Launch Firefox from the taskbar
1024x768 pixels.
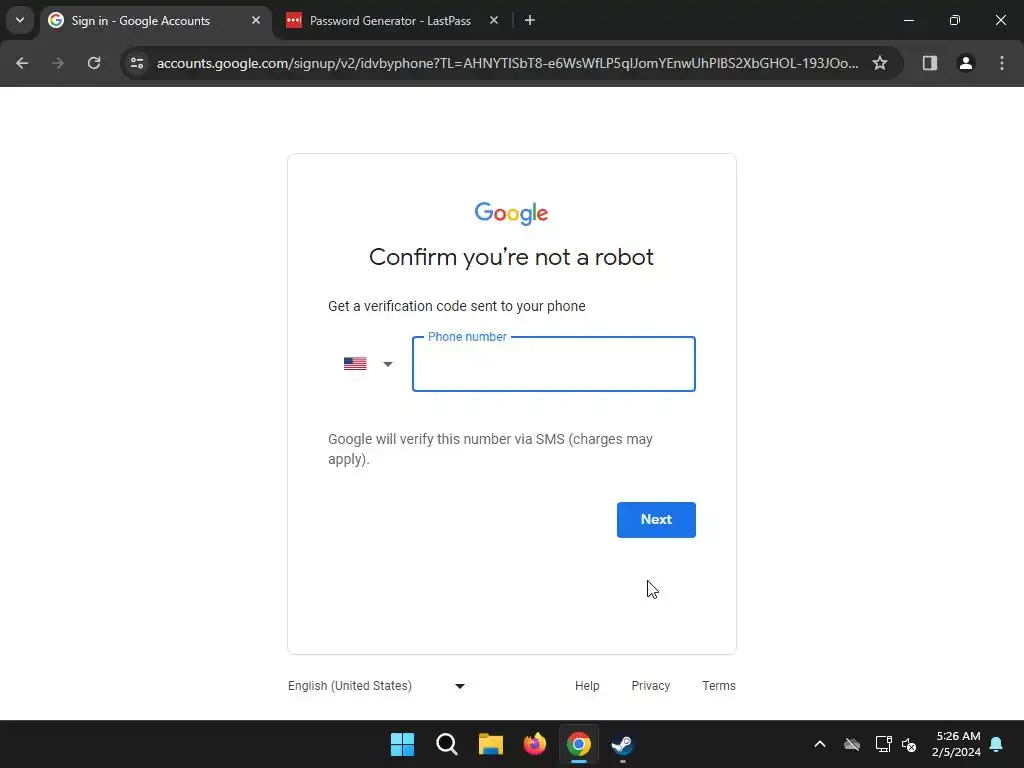tap(535, 744)
